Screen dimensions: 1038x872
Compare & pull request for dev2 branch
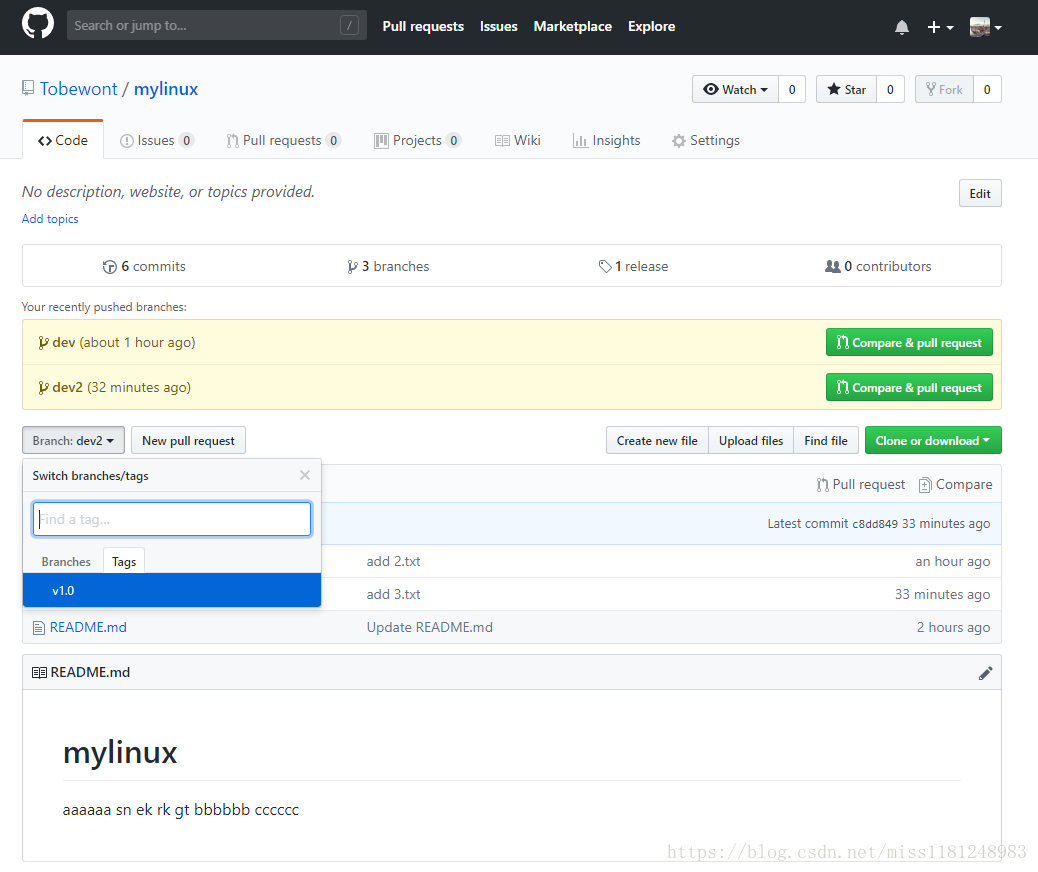coord(909,387)
